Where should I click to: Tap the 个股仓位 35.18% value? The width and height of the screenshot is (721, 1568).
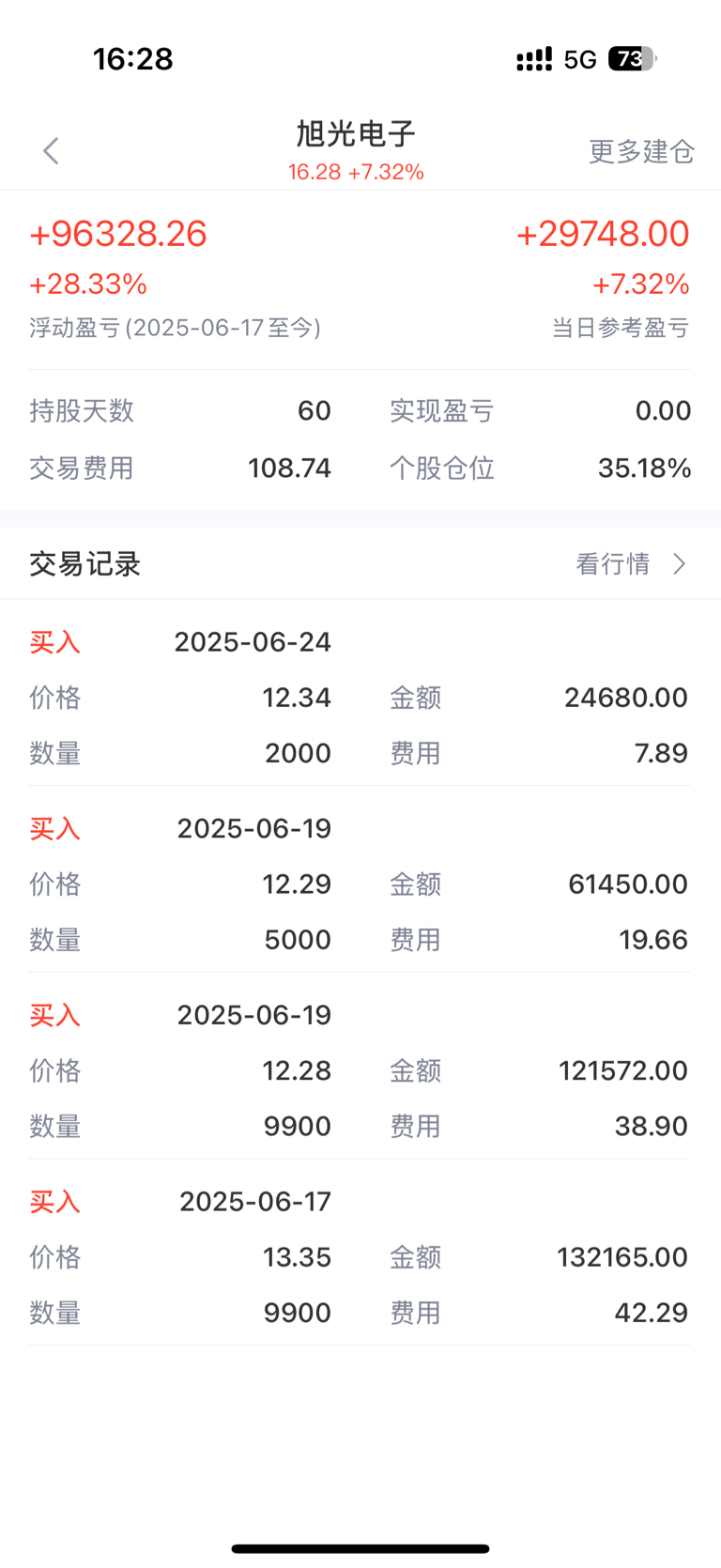tap(645, 468)
